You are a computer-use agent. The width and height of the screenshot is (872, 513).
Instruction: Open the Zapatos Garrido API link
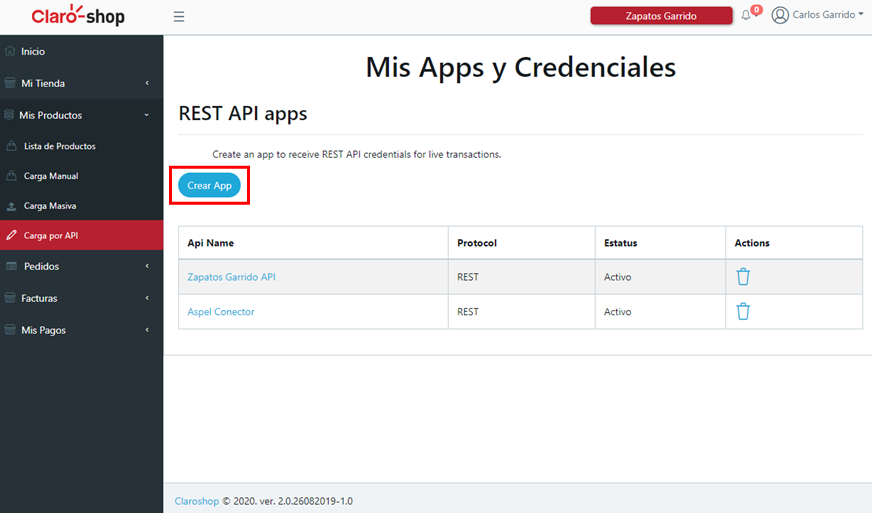tap(231, 277)
